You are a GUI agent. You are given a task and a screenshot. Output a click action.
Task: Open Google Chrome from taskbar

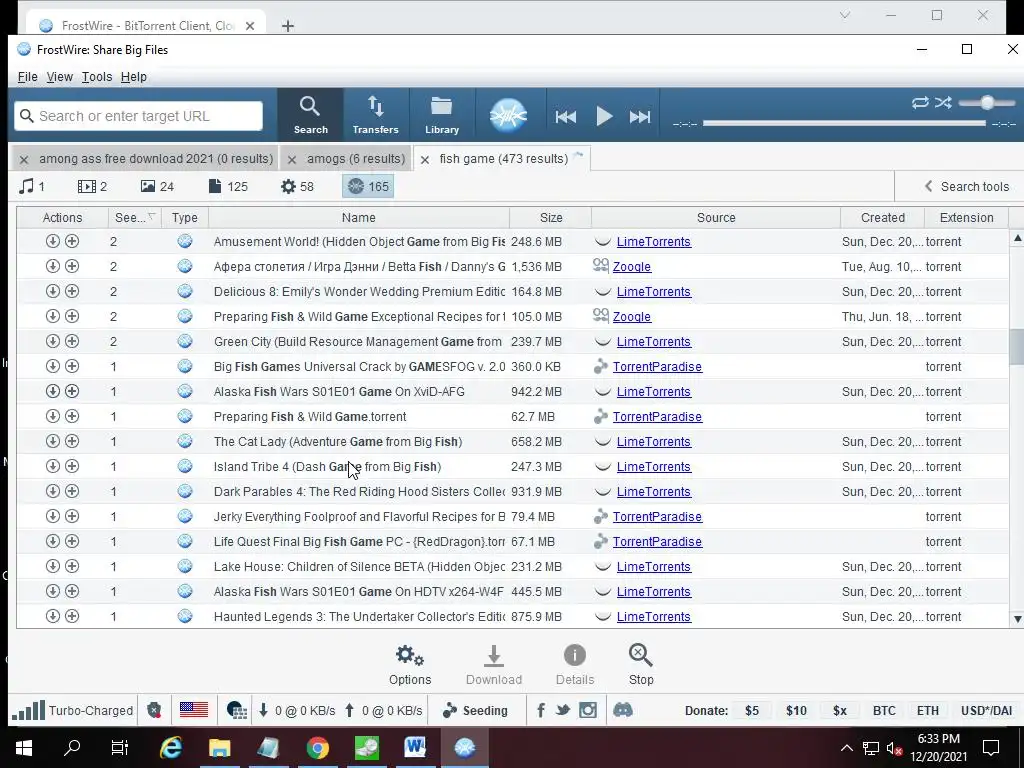[317, 748]
